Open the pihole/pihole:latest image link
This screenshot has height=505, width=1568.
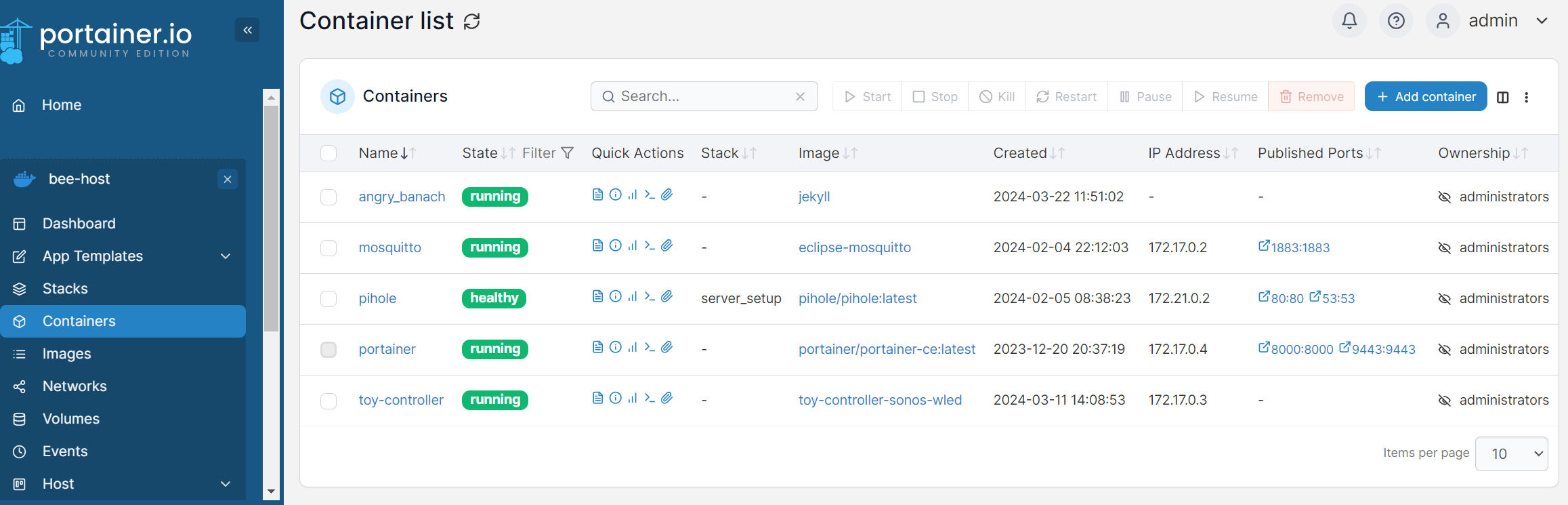(x=857, y=299)
